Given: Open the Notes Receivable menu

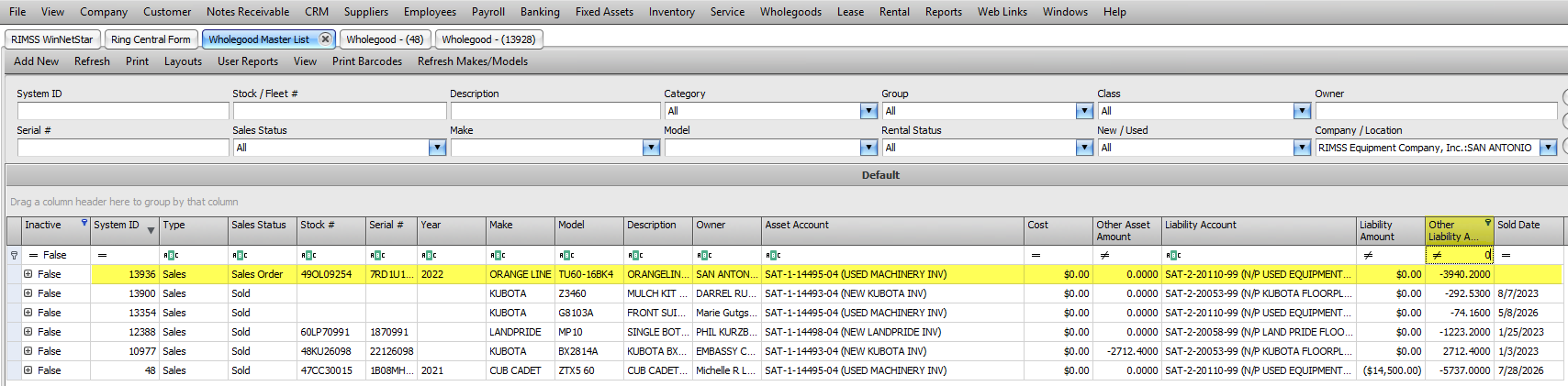Looking at the screenshot, I should [248, 12].
